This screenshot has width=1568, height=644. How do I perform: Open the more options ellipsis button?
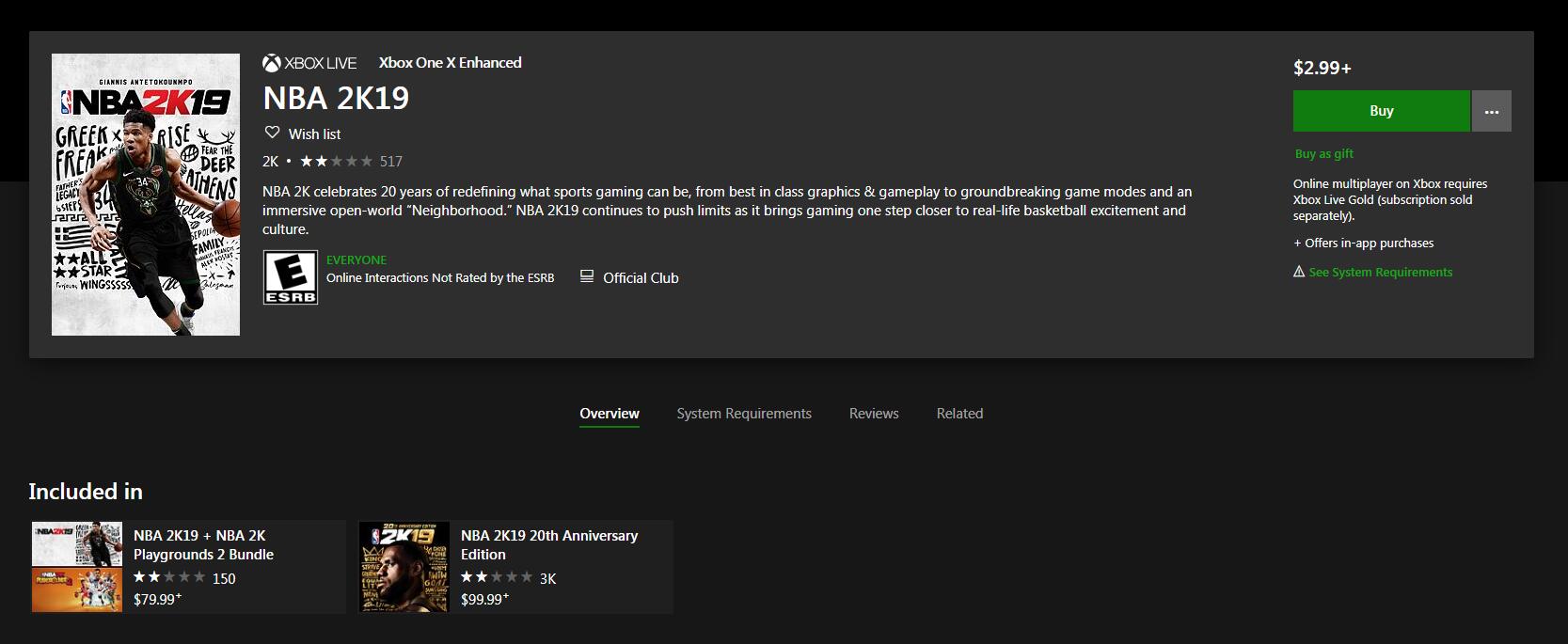pos(1491,111)
